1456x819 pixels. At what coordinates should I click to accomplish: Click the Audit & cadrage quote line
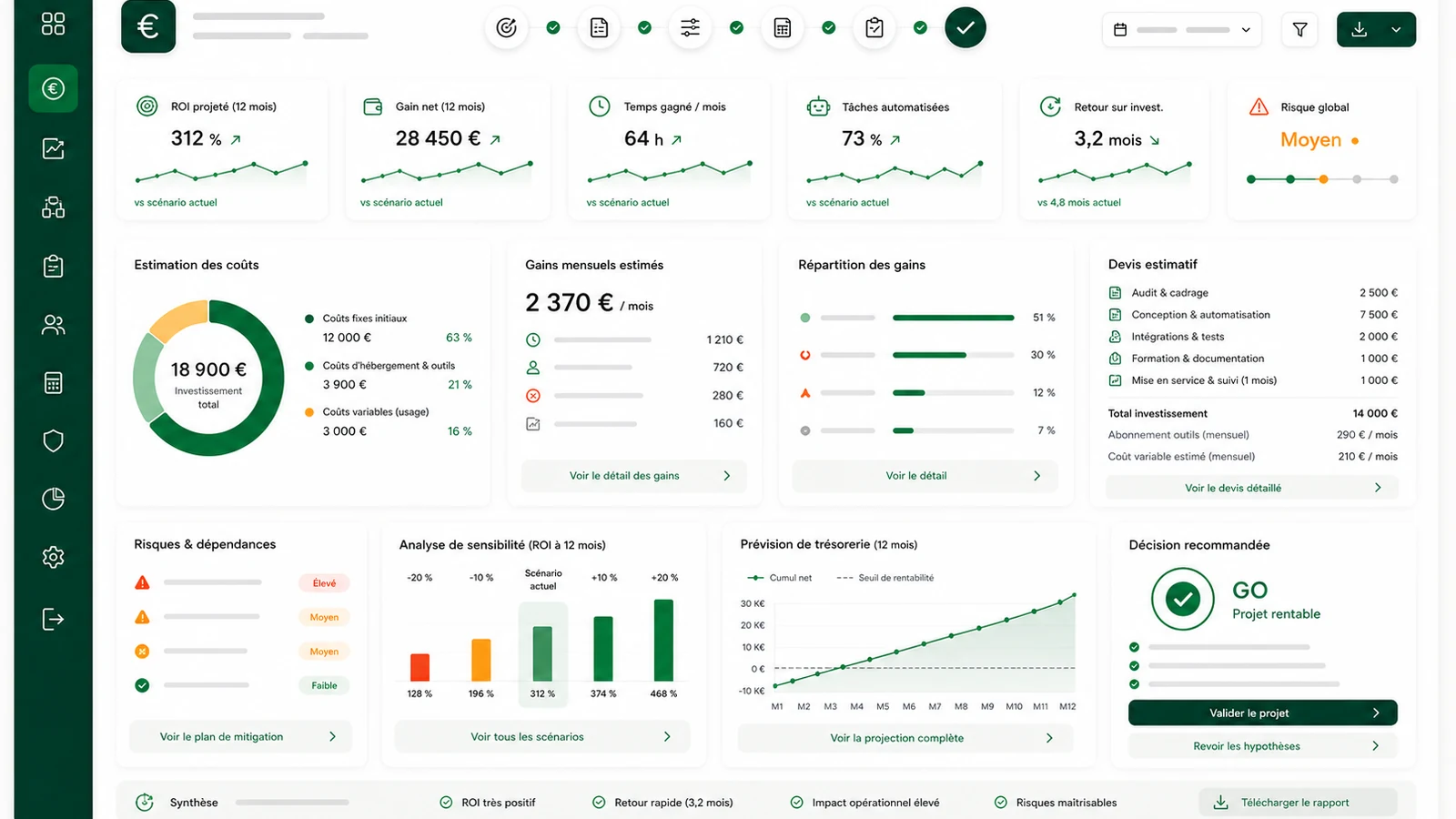(1253, 293)
